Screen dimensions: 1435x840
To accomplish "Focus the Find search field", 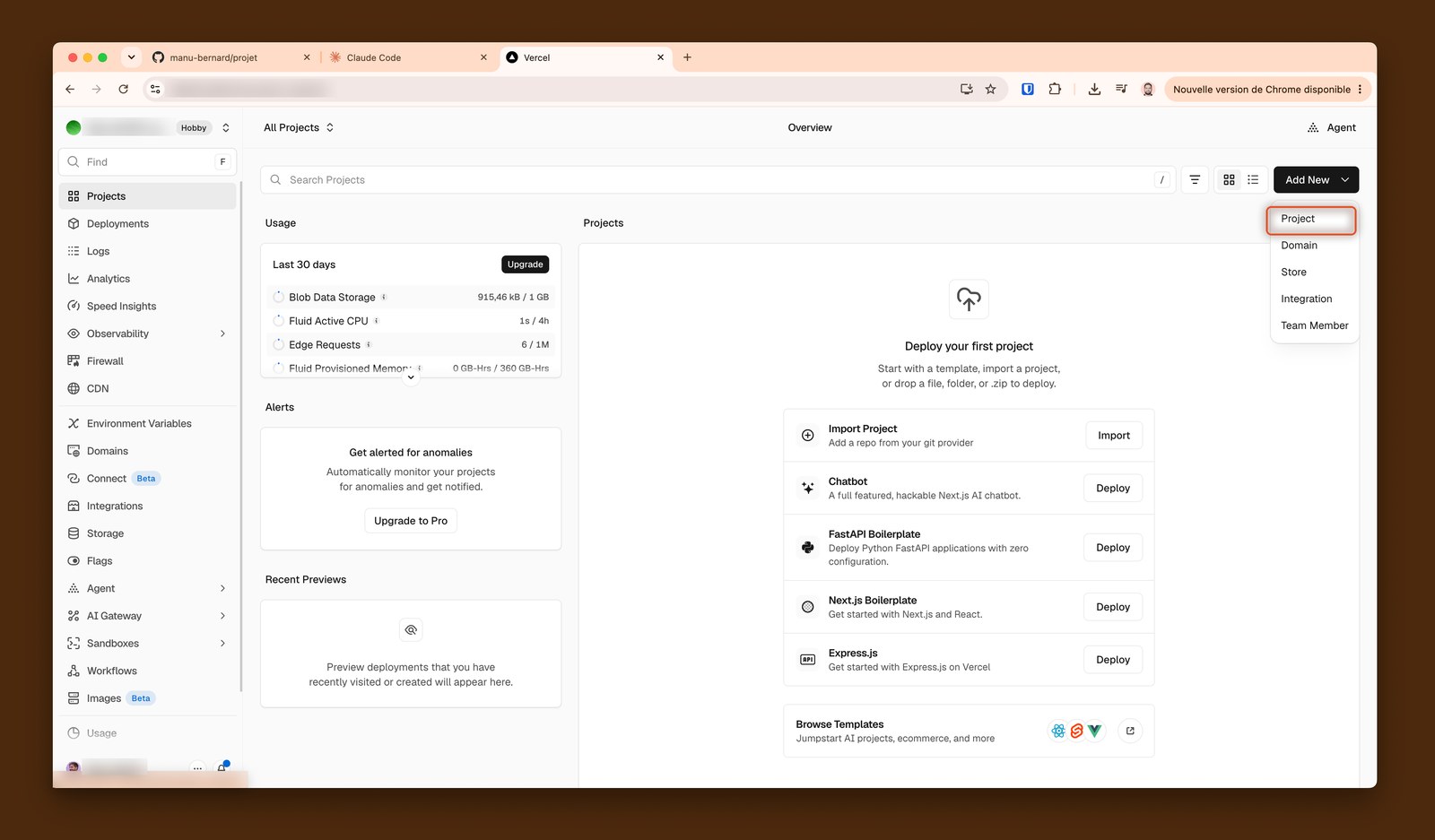I will pyautogui.click(x=148, y=162).
